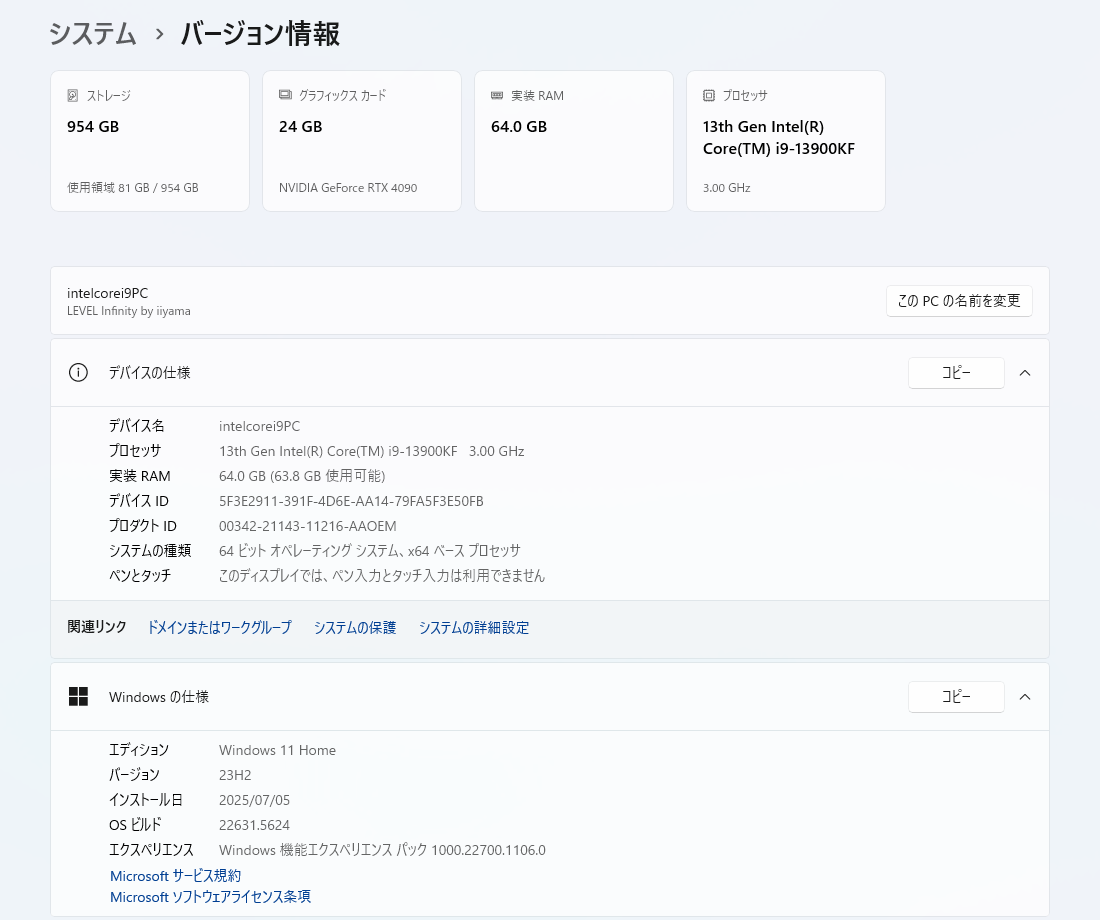Select the システムの種類 64 ビット value
The image size is (1100, 920).
click(370, 551)
